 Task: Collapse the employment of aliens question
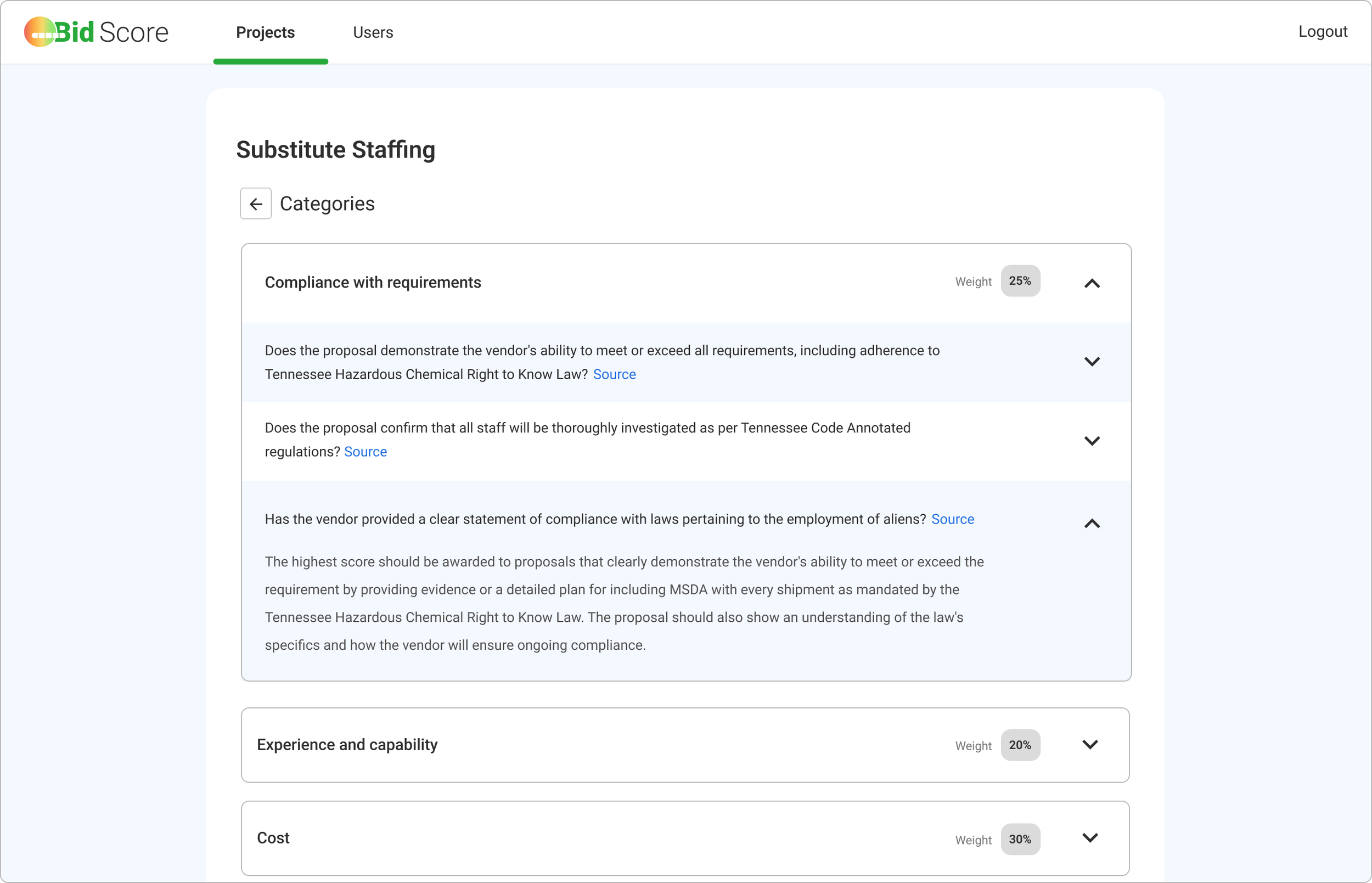click(x=1092, y=524)
